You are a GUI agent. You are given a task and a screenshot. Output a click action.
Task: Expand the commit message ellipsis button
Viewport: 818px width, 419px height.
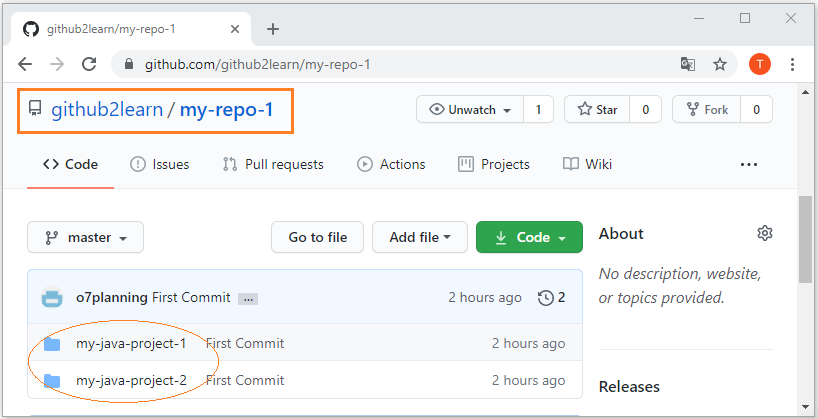248,300
